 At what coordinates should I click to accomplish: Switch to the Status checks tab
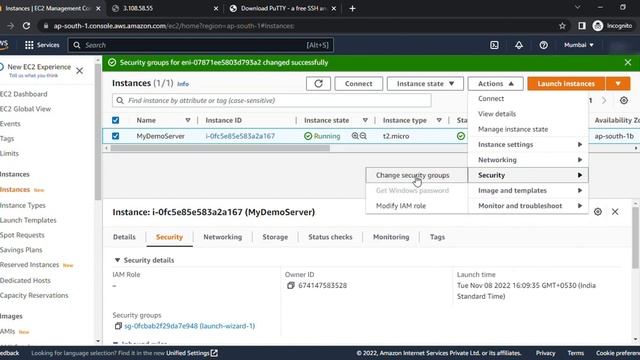pos(330,237)
